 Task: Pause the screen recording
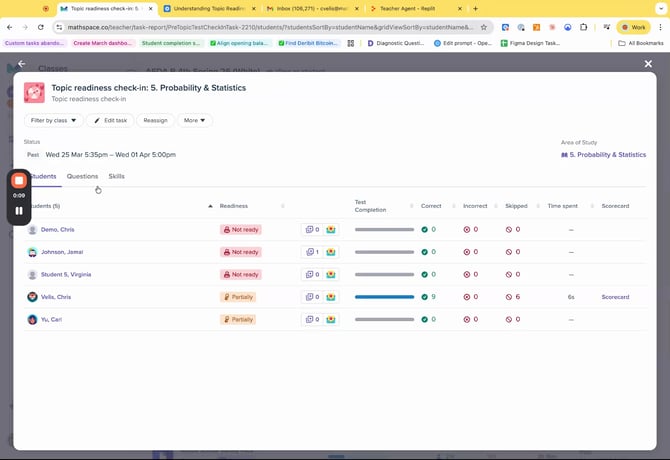pos(19,211)
